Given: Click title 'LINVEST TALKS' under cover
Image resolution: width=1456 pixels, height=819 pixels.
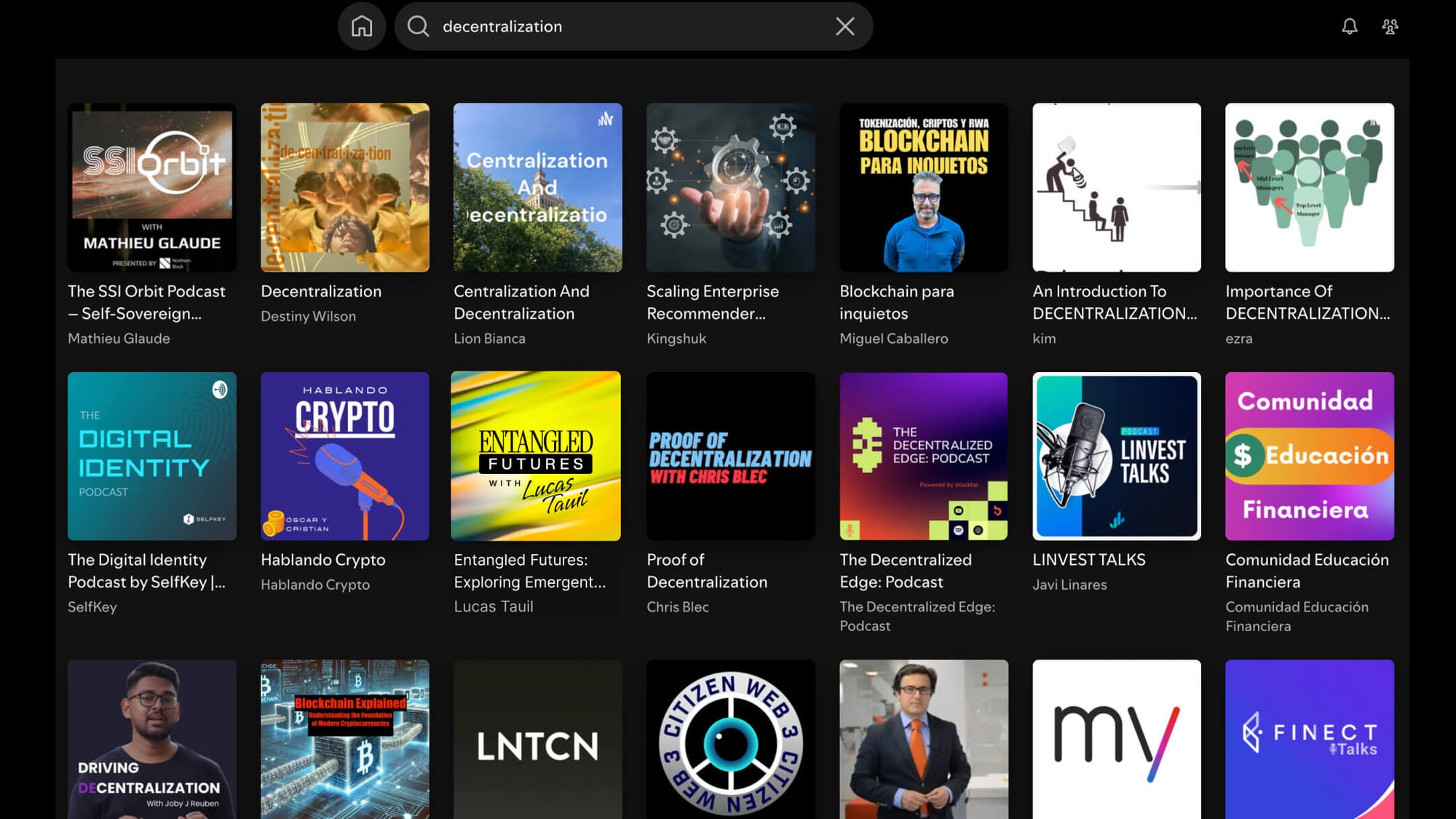Looking at the screenshot, I should (x=1088, y=560).
